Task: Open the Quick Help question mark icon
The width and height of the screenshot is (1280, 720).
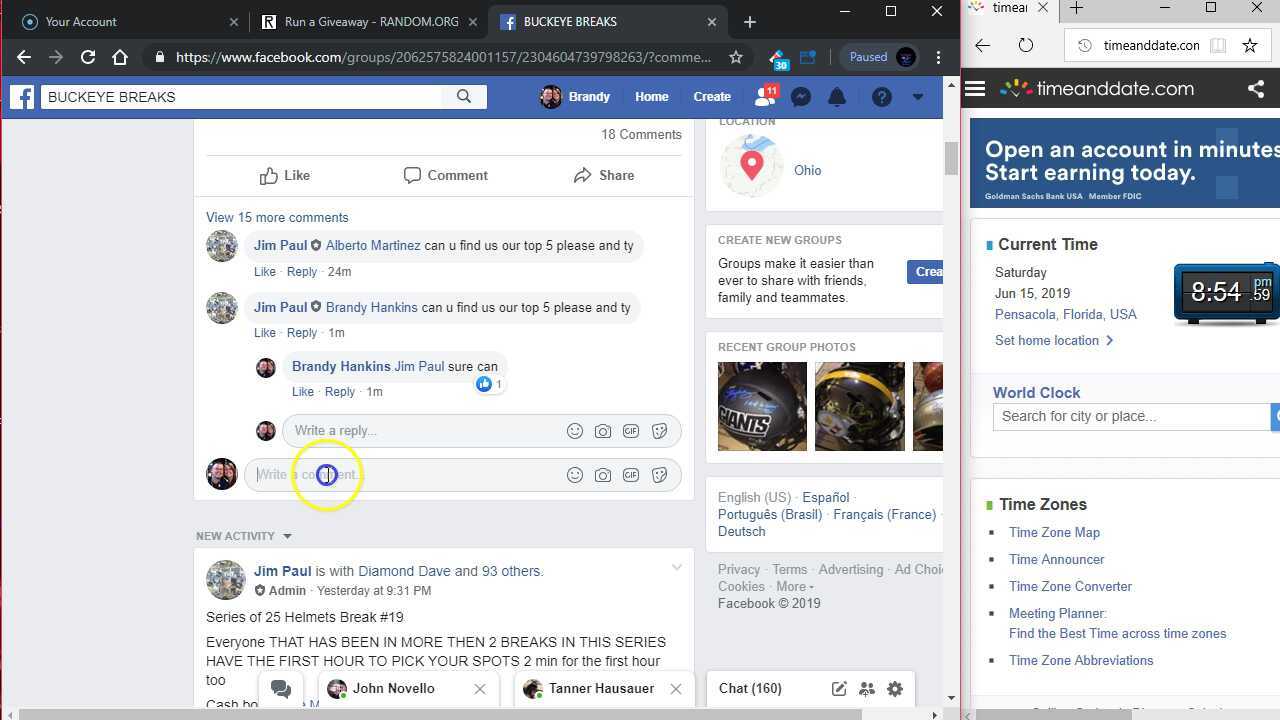Action: click(x=881, y=97)
